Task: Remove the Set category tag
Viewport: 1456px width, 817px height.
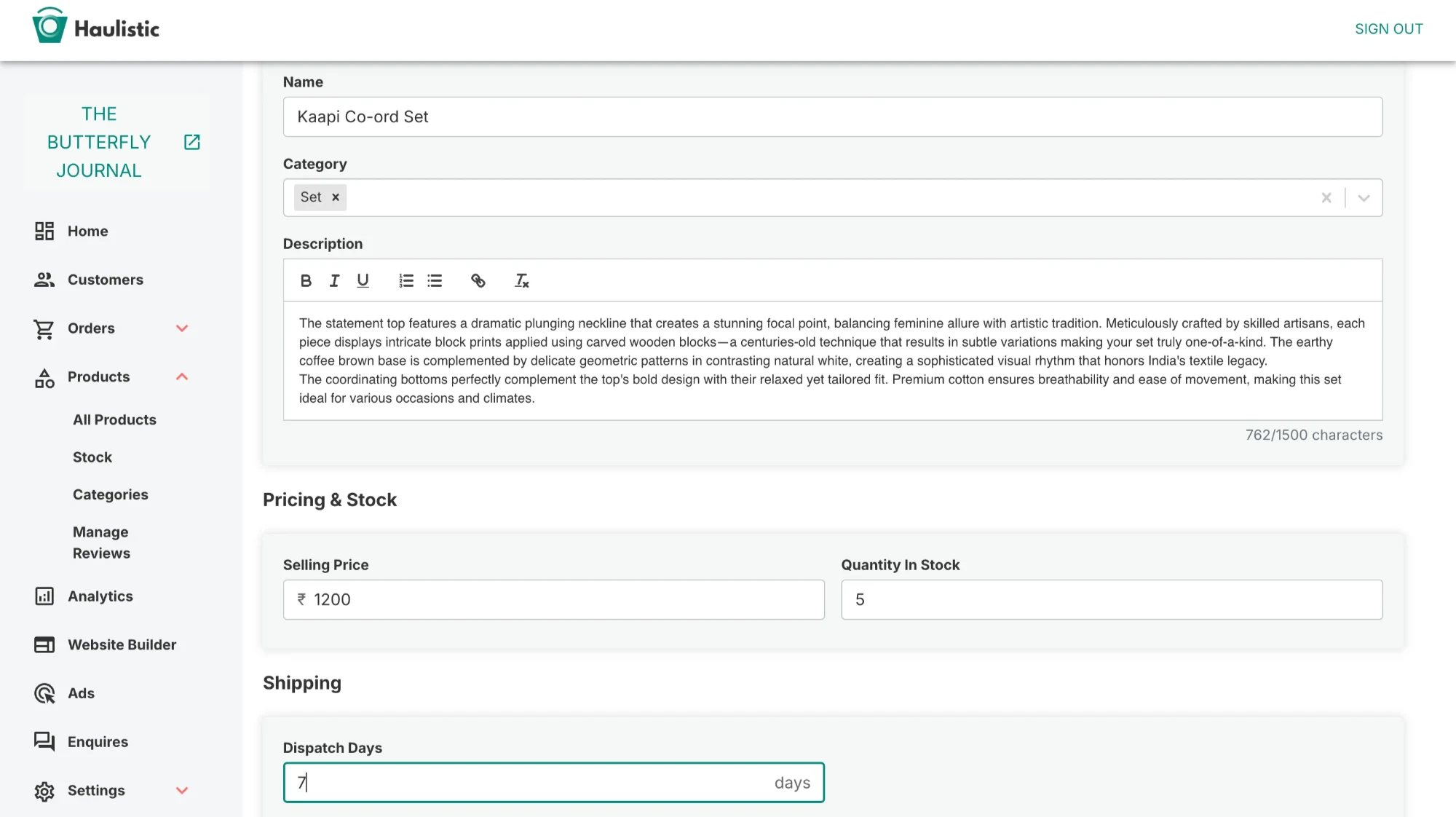Action: 336,197
